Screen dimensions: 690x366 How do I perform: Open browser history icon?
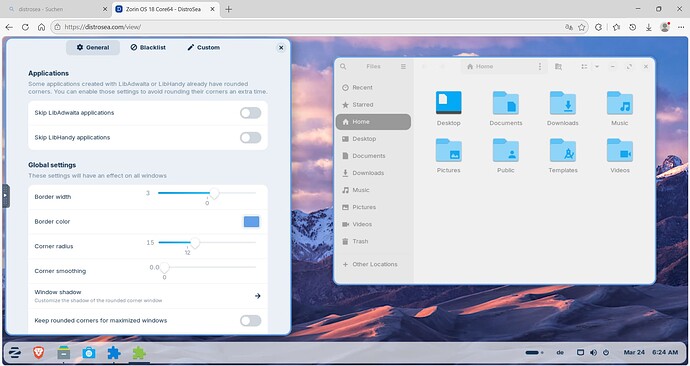click(632, 27)
